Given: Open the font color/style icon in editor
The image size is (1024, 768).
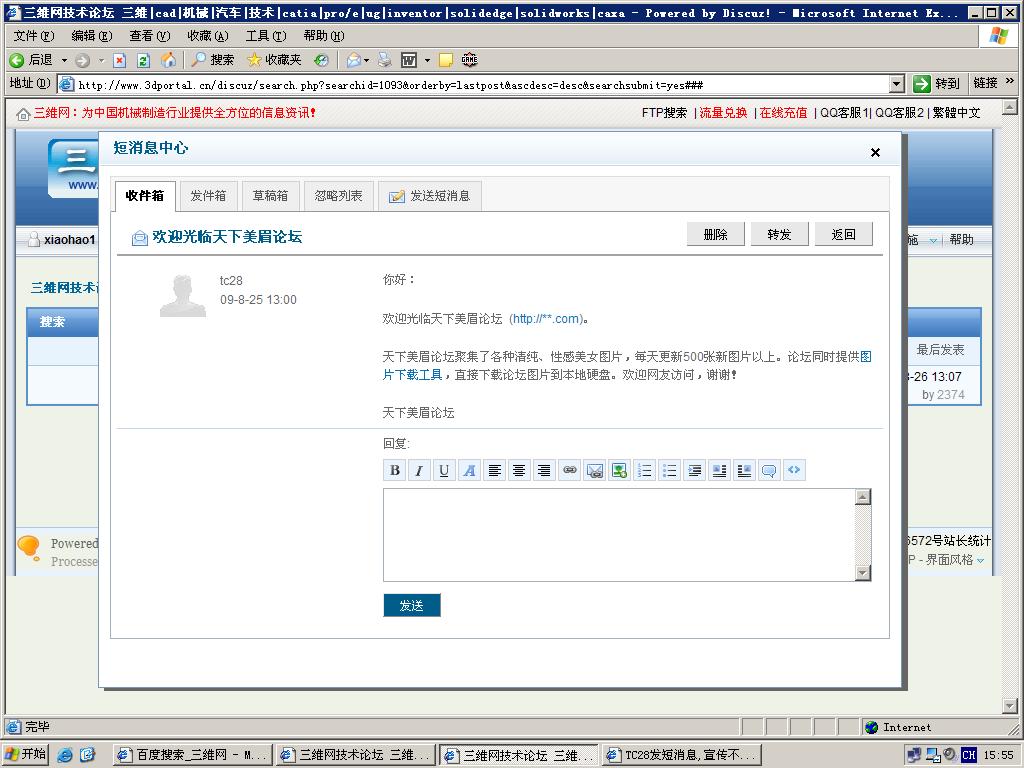Looking at the screenshot, I should (469, 470).
